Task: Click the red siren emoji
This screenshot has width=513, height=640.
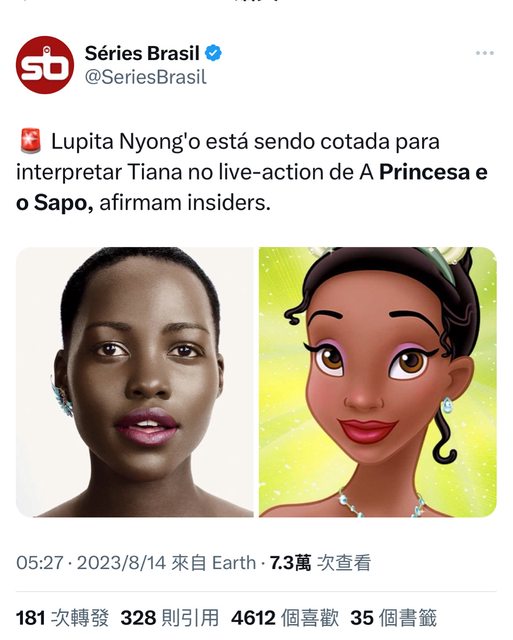Action: [30, 141]
